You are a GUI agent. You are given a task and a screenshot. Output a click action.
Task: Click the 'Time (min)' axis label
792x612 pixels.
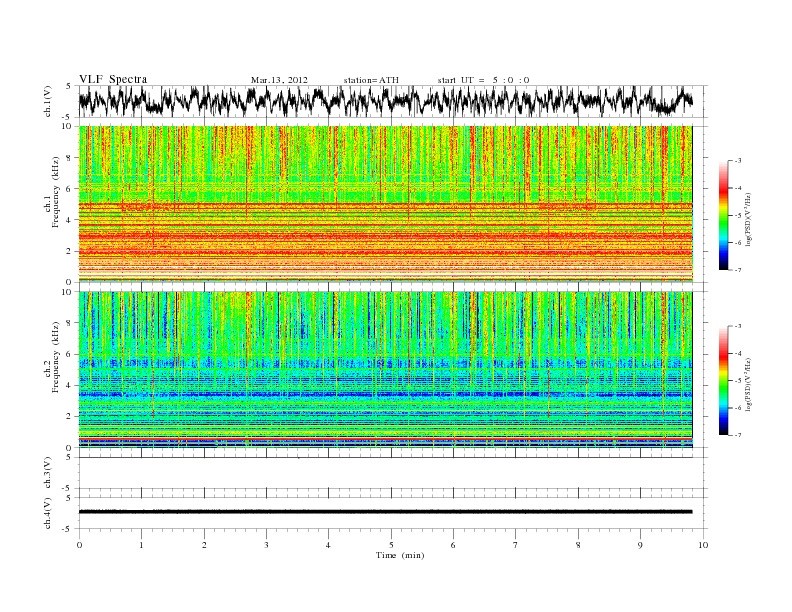coord(400,555)
